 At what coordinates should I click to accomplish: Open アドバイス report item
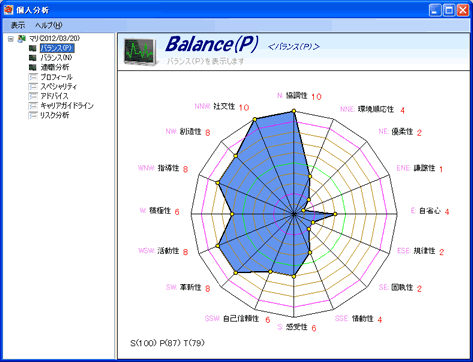click(54, 96)
